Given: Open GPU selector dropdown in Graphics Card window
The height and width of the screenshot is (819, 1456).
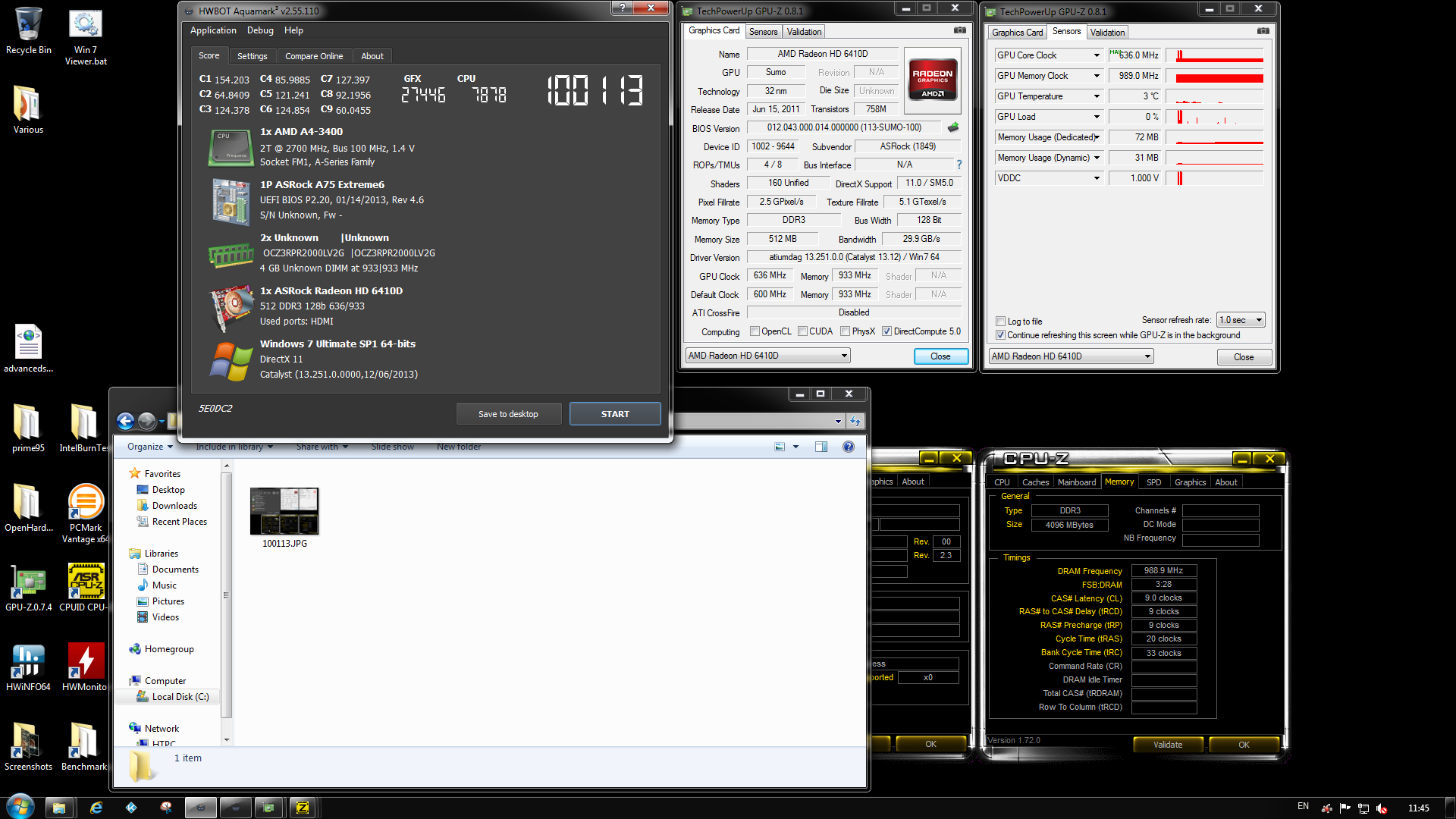Looking at the screenshot, I should (x=767, y=356).
